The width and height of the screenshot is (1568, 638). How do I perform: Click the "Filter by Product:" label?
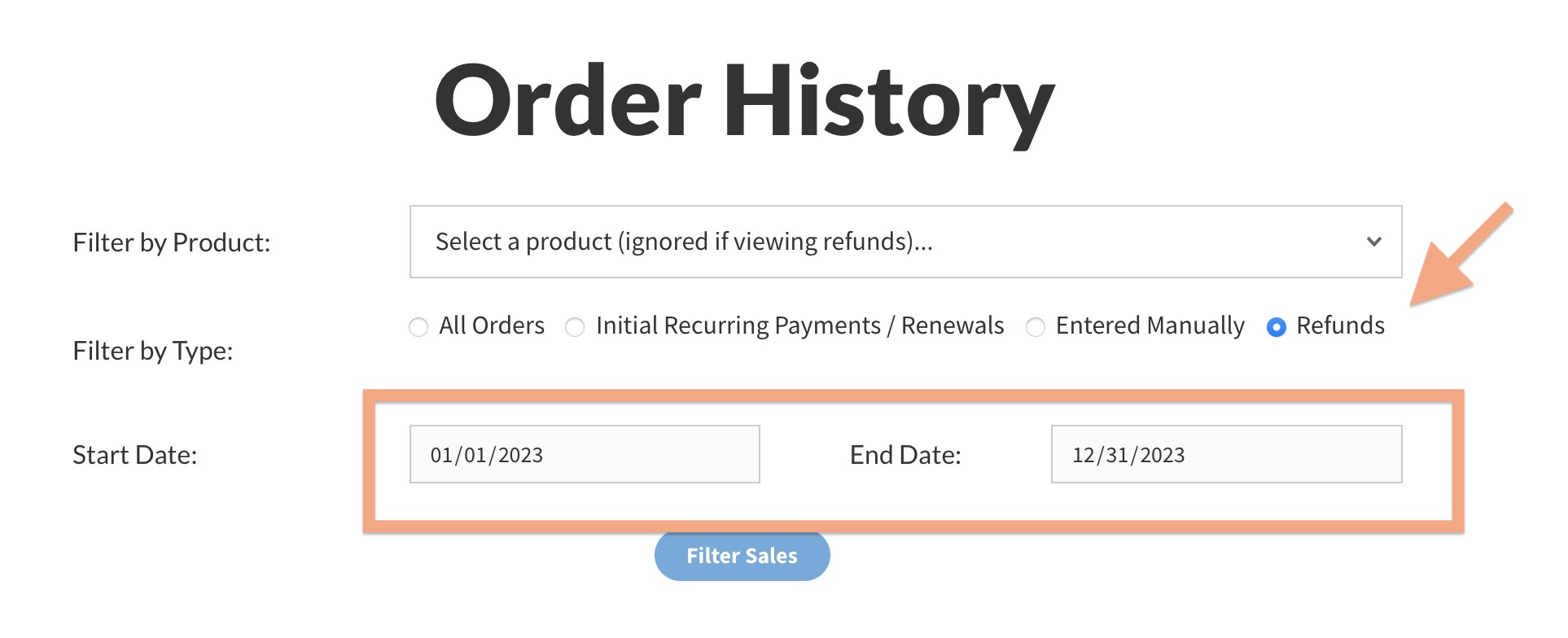(x=171, y=243)
